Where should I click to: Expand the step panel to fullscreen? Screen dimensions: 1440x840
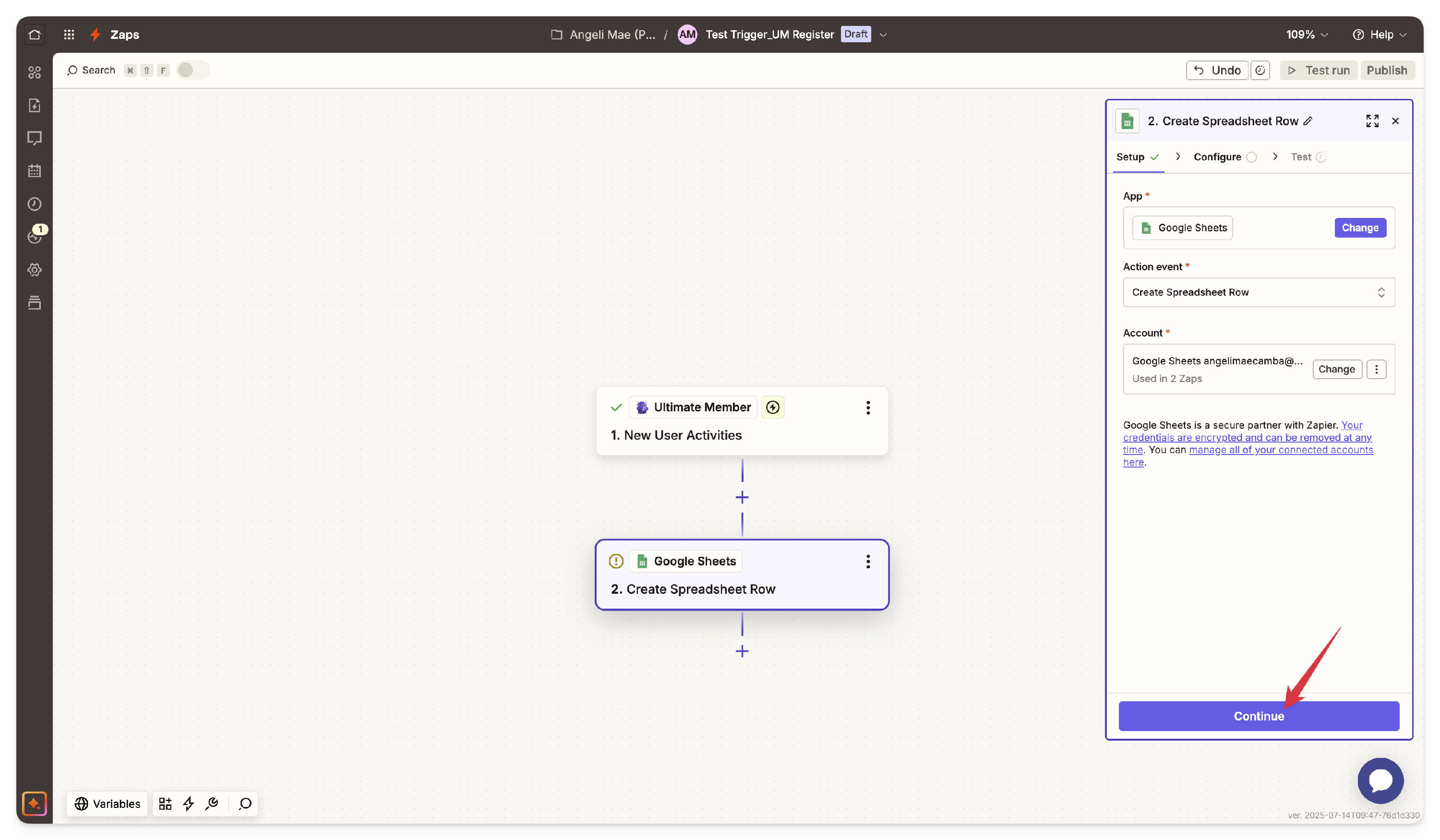[1372, 121]
